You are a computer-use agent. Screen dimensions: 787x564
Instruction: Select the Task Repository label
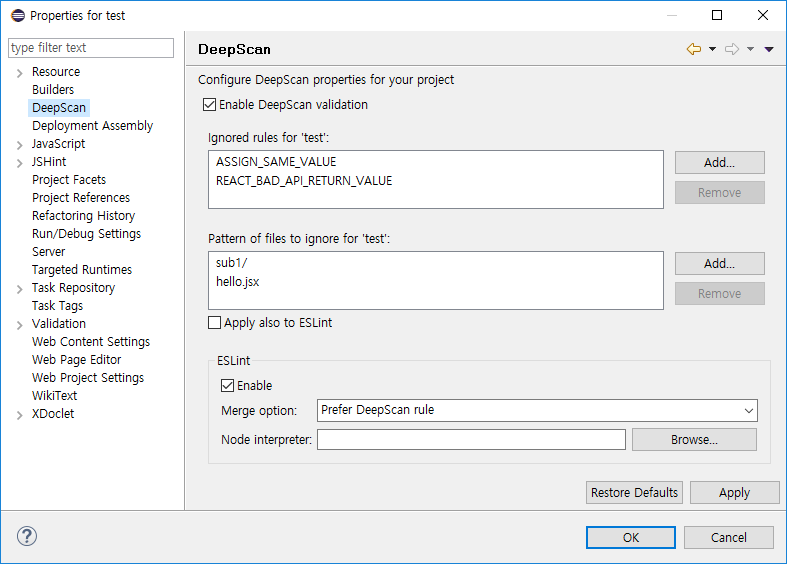coord(73,288)
